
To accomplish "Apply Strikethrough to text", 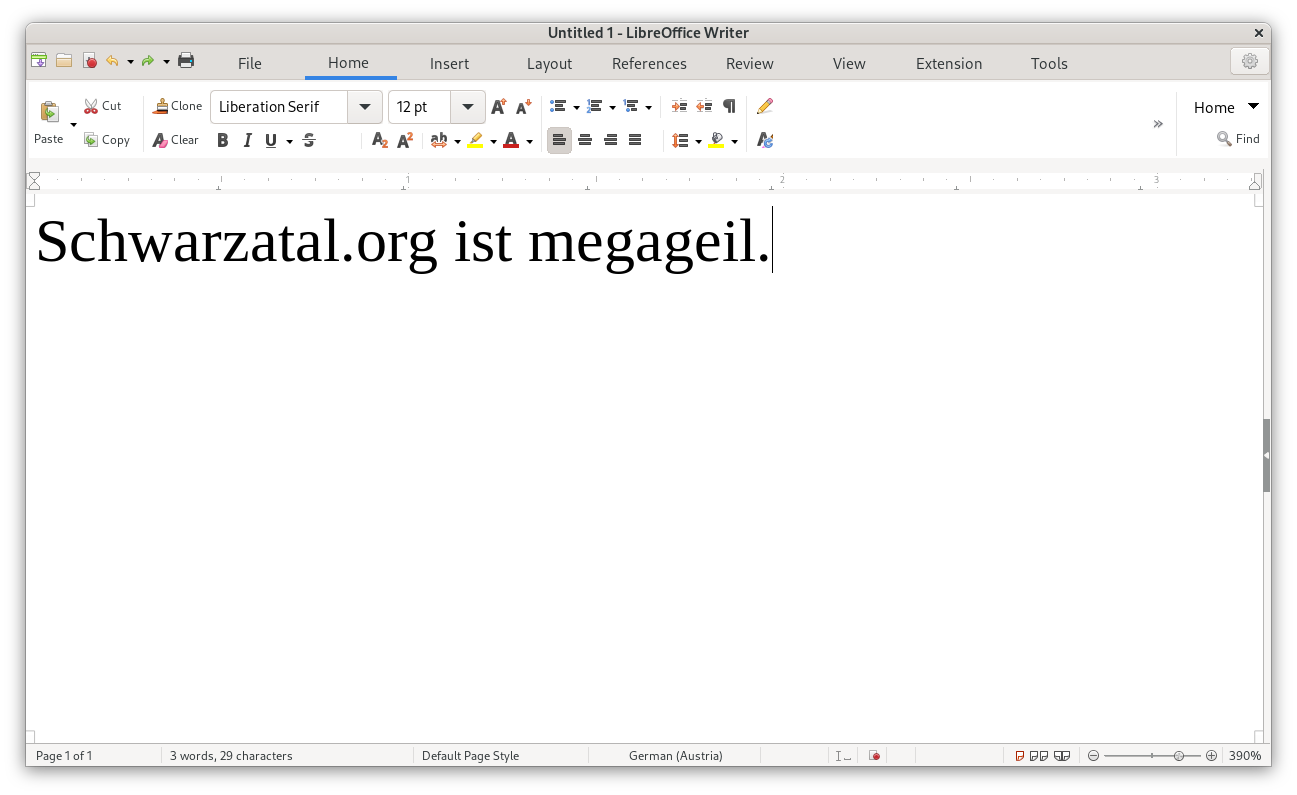I will [x=309, y=141].
